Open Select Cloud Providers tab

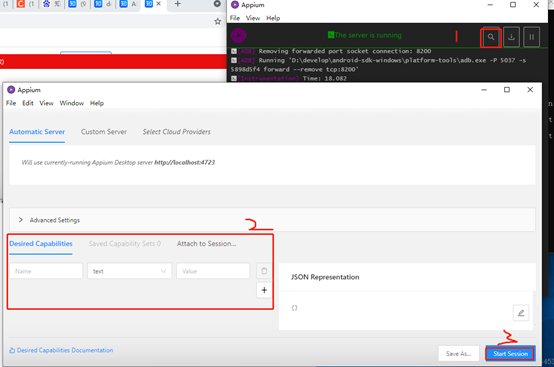point(176,132)
